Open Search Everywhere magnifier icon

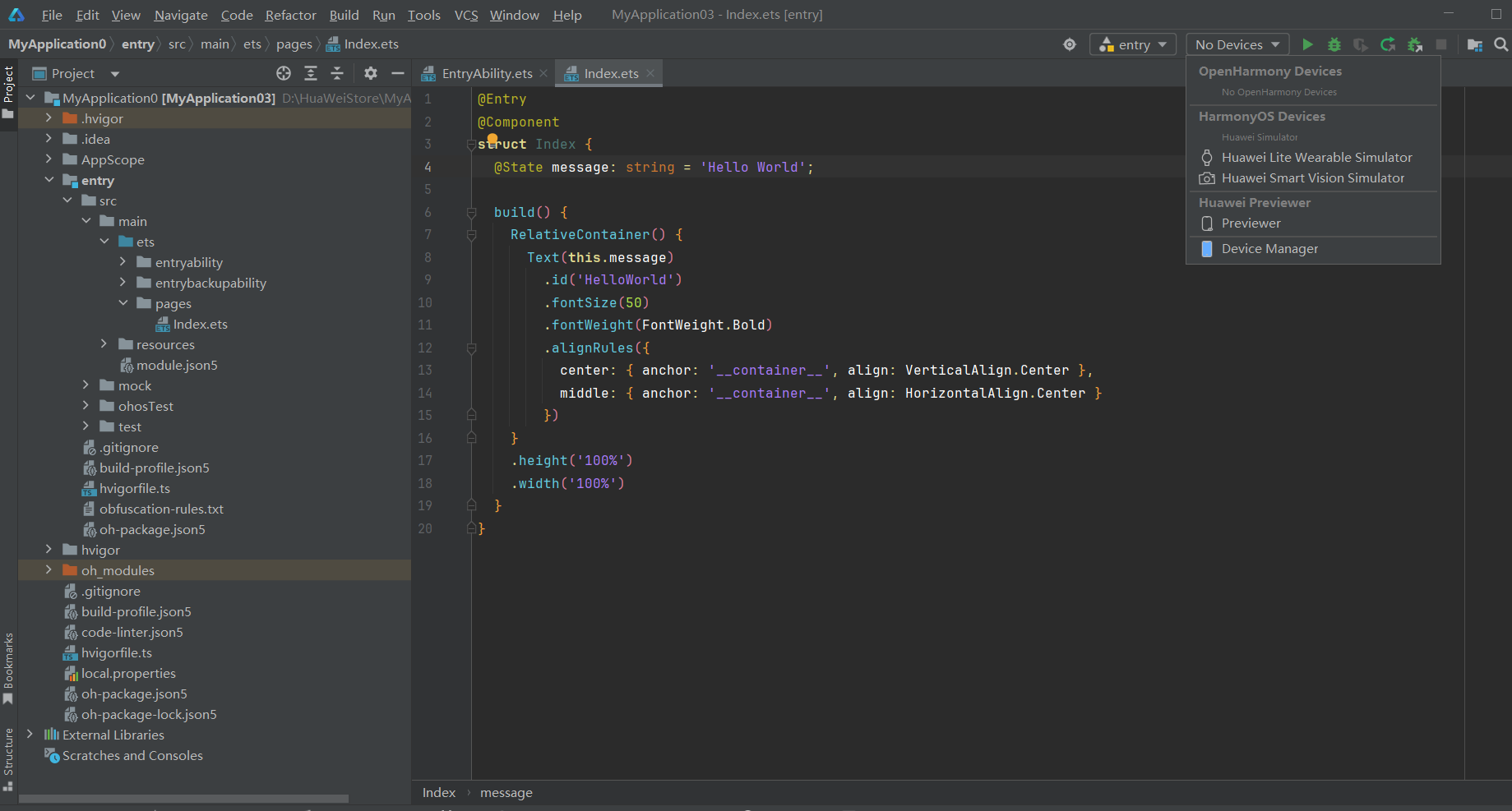(1501, 44)
